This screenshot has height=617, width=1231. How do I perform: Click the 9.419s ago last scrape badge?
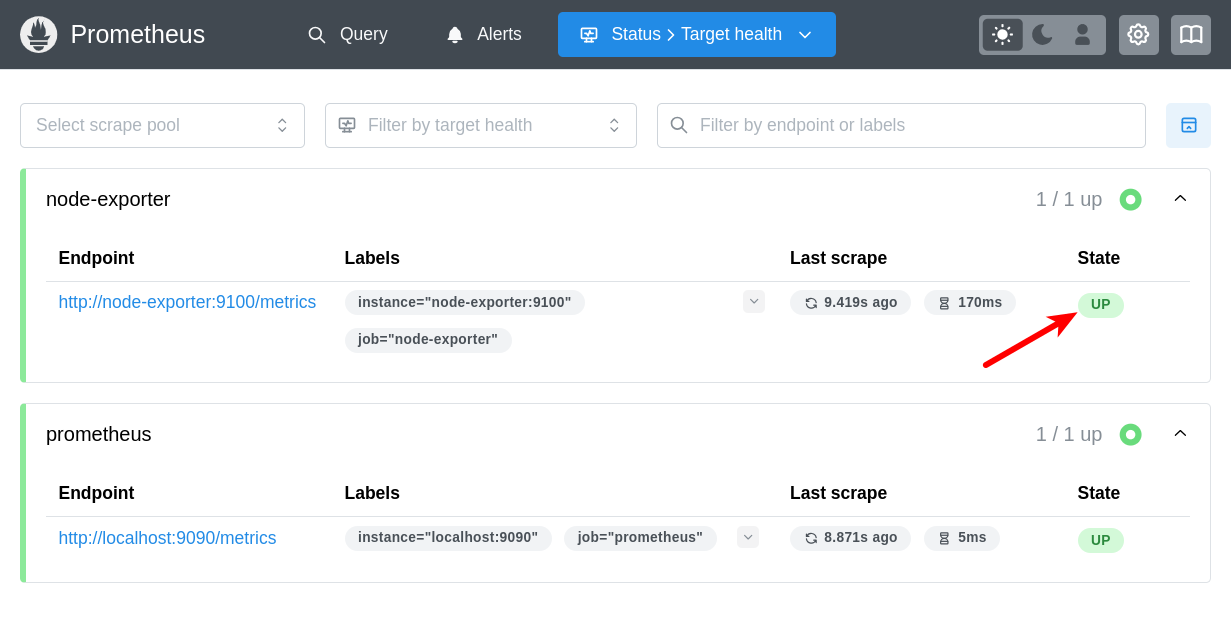point(850,302)
